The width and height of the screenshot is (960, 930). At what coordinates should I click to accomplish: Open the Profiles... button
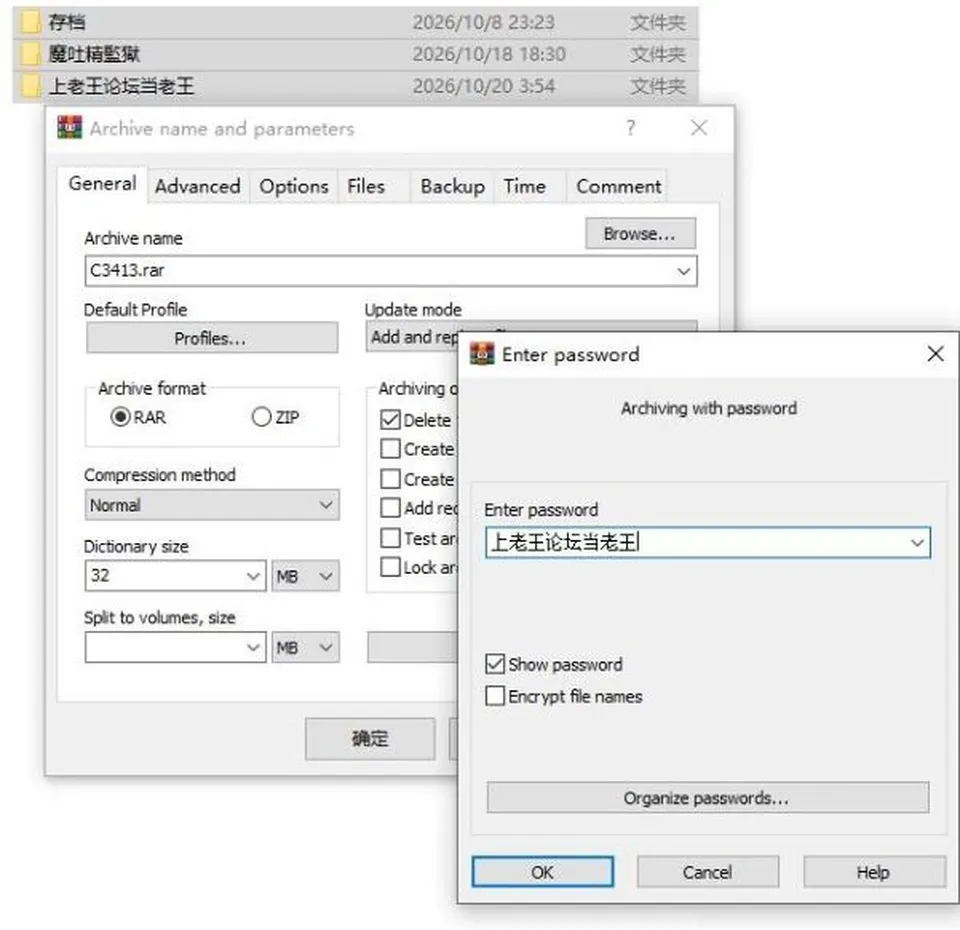click(212, 337)
